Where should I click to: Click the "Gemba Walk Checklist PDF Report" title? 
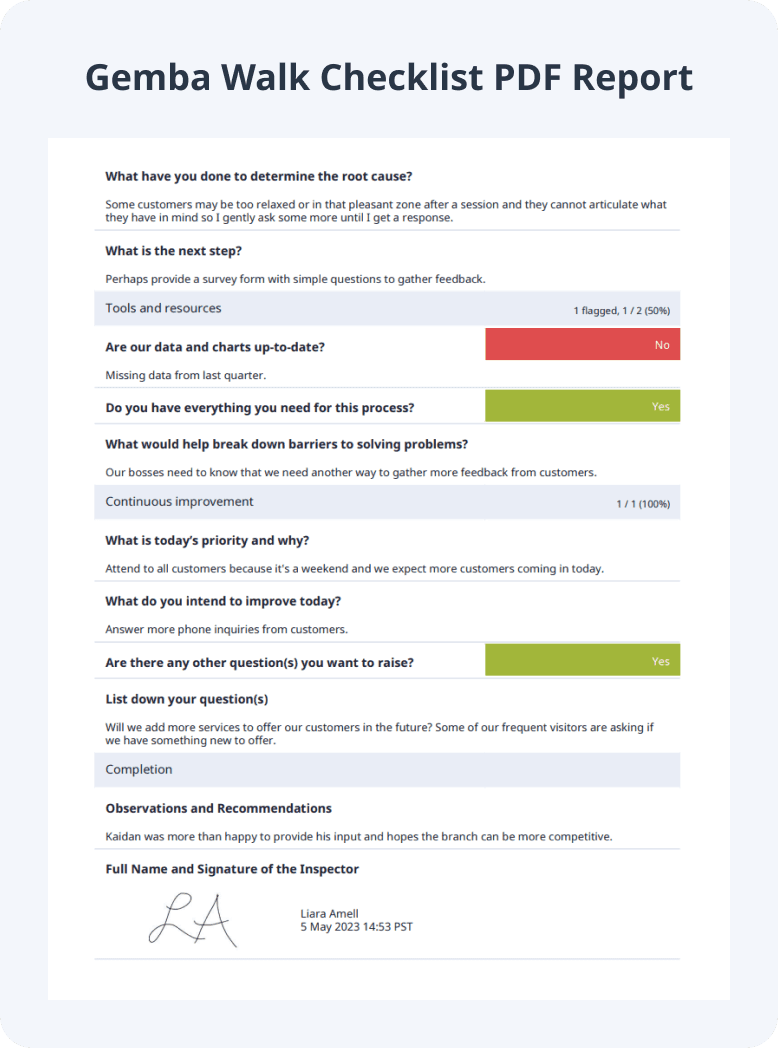pos(389,78)
